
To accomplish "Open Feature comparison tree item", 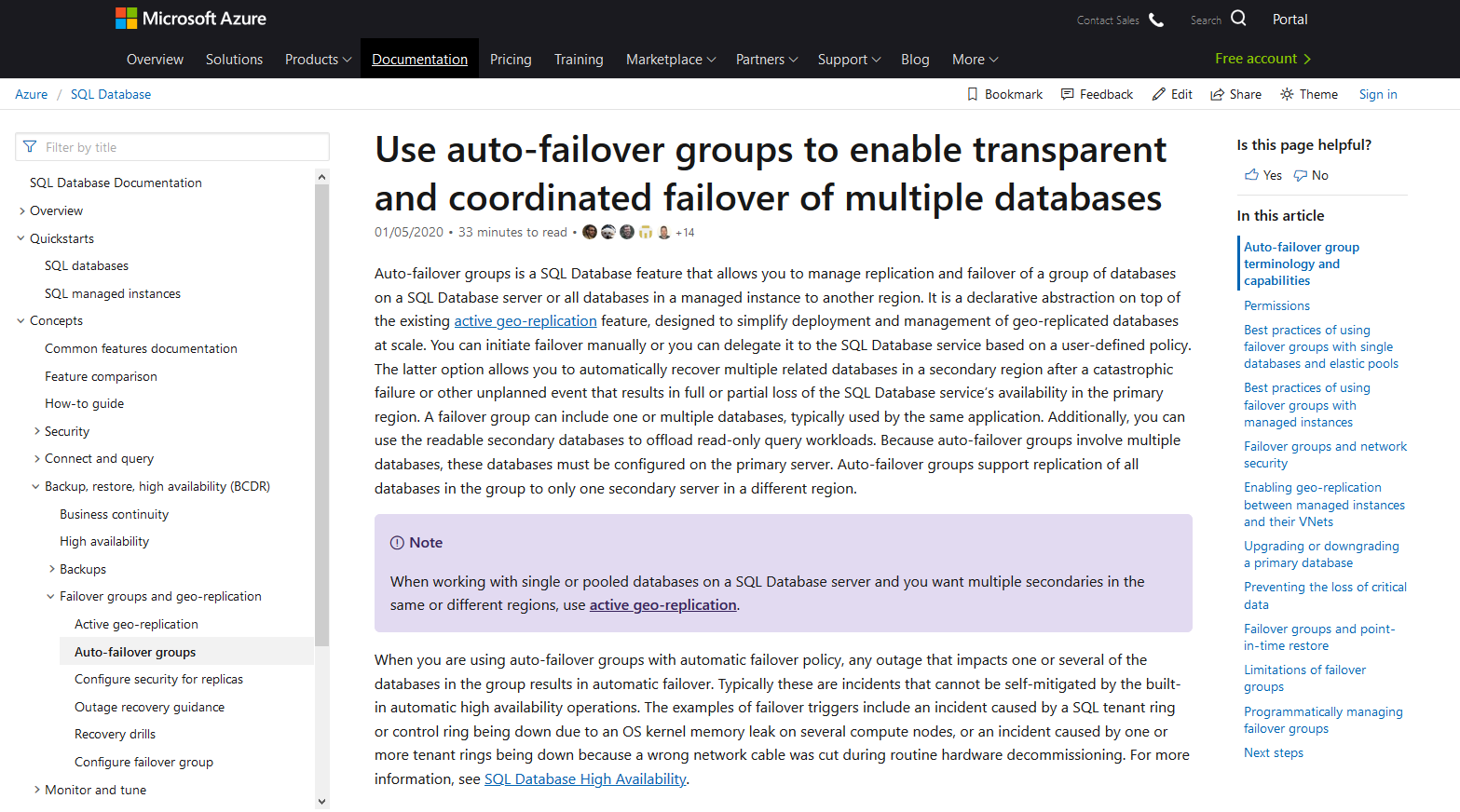I will [101, 376].
